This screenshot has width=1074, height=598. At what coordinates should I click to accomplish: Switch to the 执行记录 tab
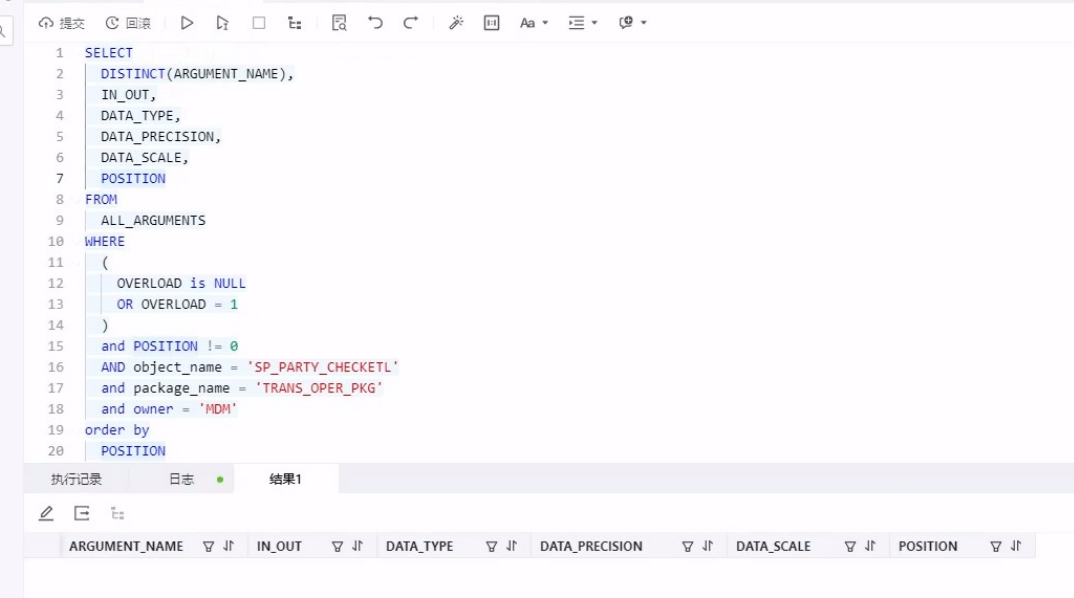[x=76, y=479]
